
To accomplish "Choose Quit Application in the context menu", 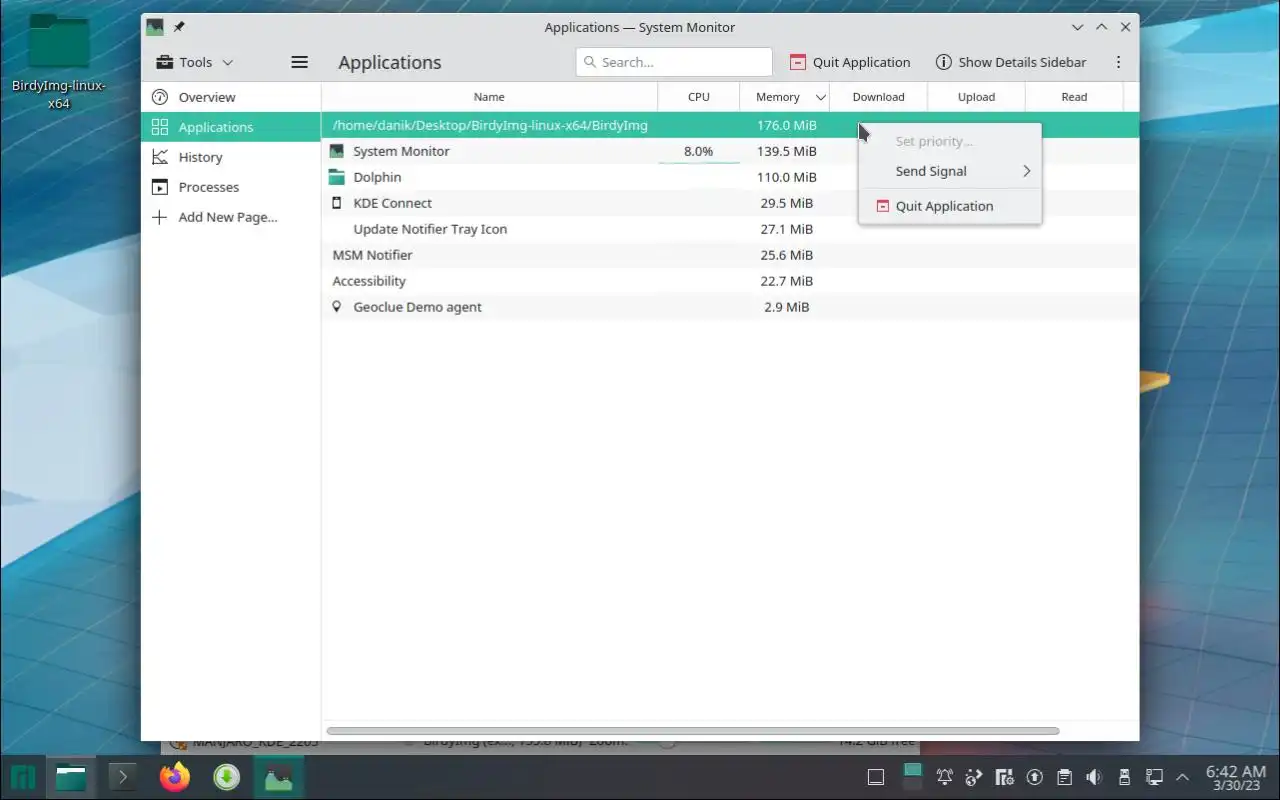I will pos(950,206).
